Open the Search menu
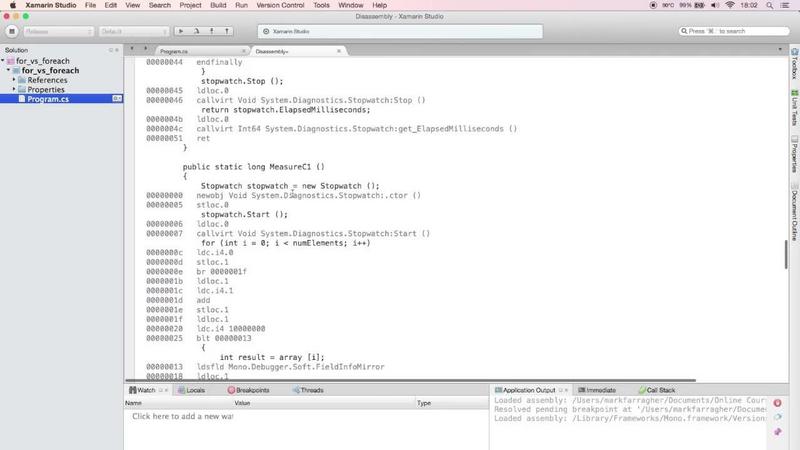This screenshot has height=450, width=800. (x=160, y=5)
